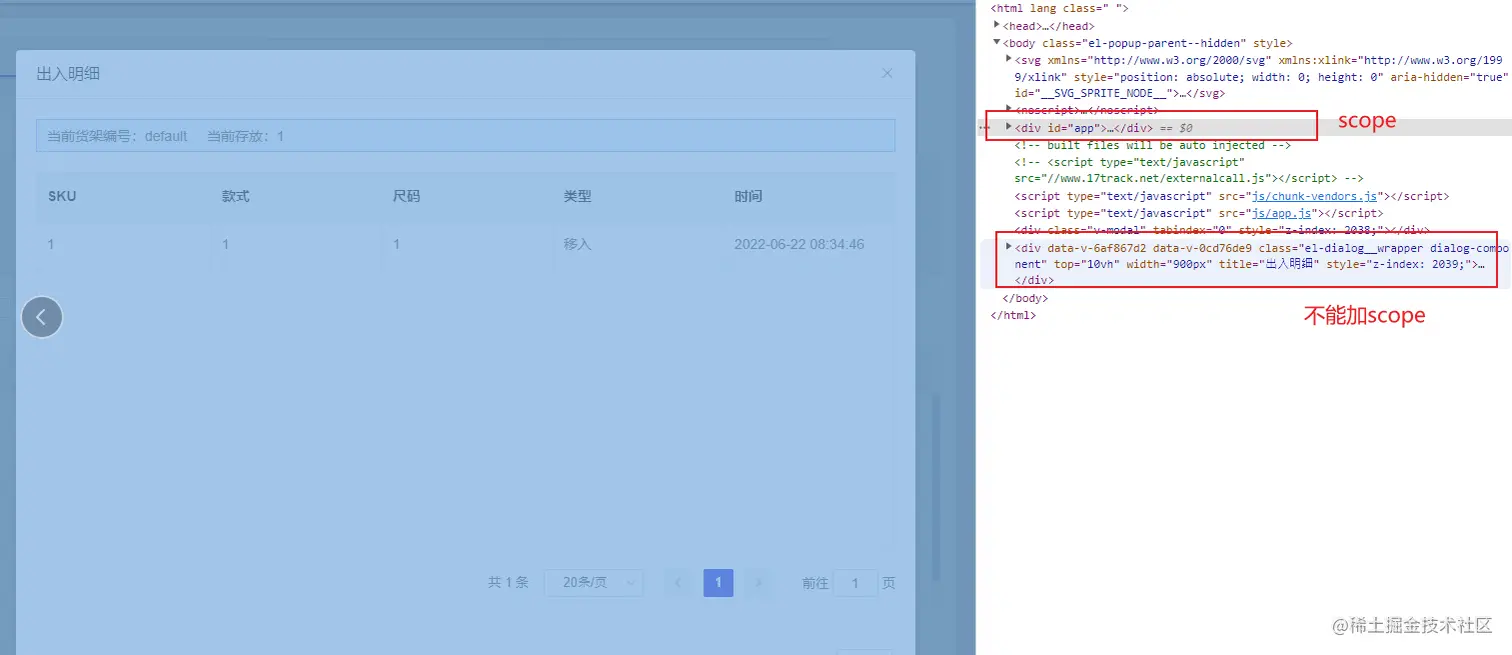The width and height of the screenshot is (1512, 655).
Task: Collapse the body element in DevTools
Action: [997, 42]
